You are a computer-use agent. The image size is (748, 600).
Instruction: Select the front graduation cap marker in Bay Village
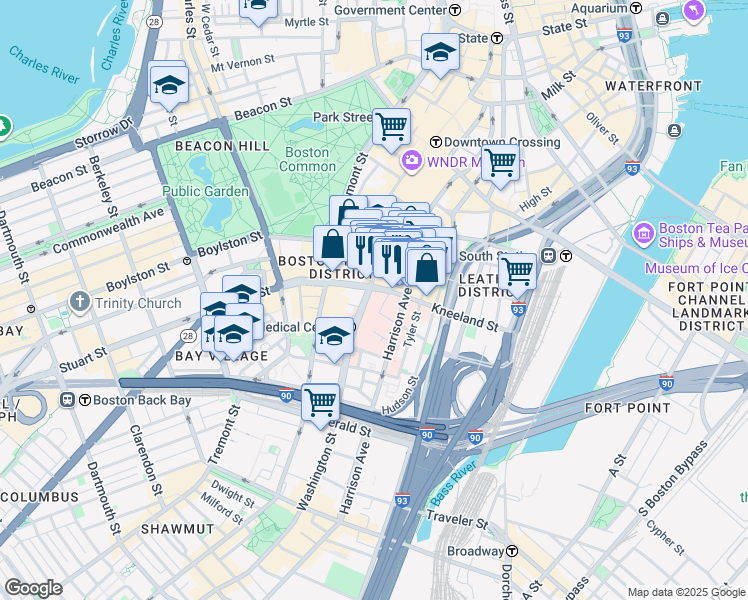click(x=233, y=334)
